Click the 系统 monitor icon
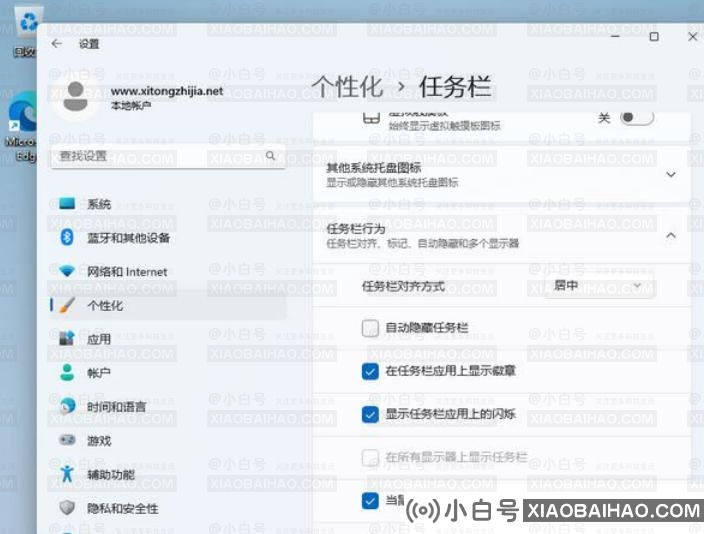Viewport: 704px width, 534px height. pos(67,203)
